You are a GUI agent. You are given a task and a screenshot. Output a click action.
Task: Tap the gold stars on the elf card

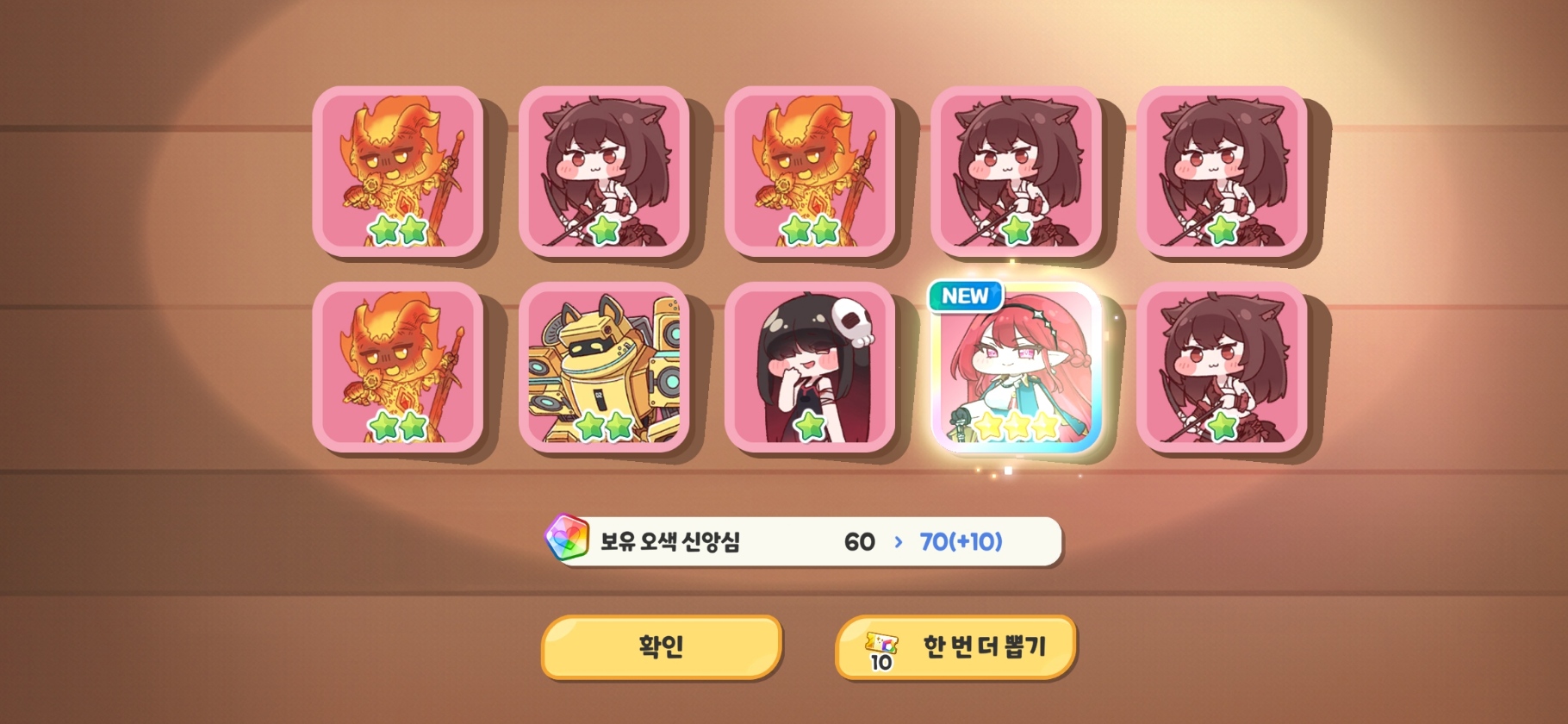tap(1016, 425)
